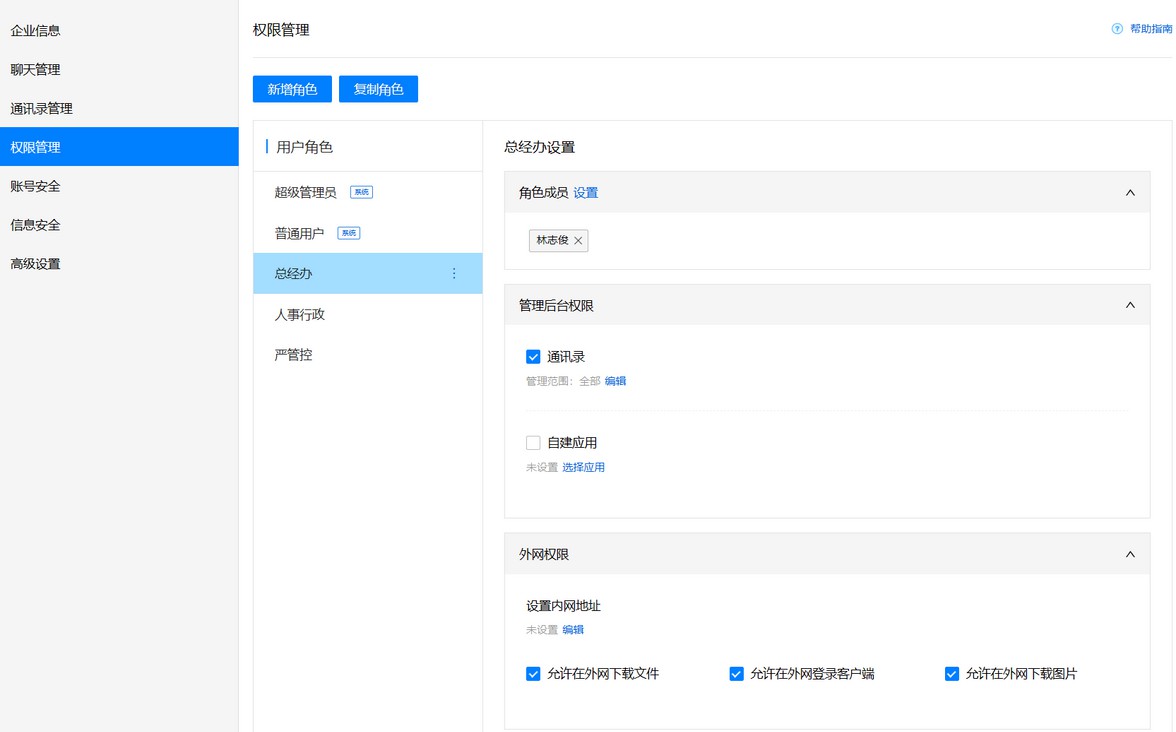Screen dimensions: 1176x732
Task: Open 账号安全 settings page
Action: click(36, 187)
